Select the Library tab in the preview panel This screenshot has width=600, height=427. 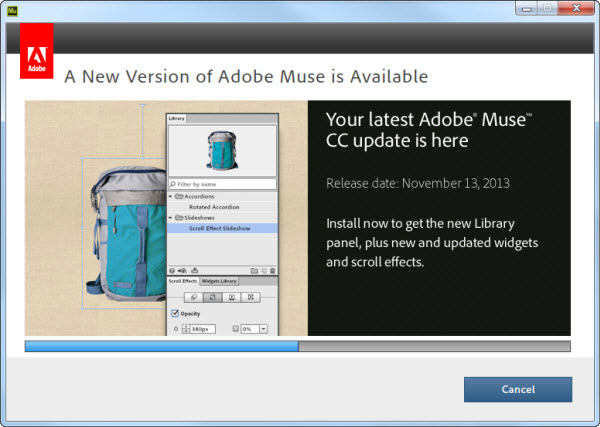pyautogui.click(x=177, y=118)
